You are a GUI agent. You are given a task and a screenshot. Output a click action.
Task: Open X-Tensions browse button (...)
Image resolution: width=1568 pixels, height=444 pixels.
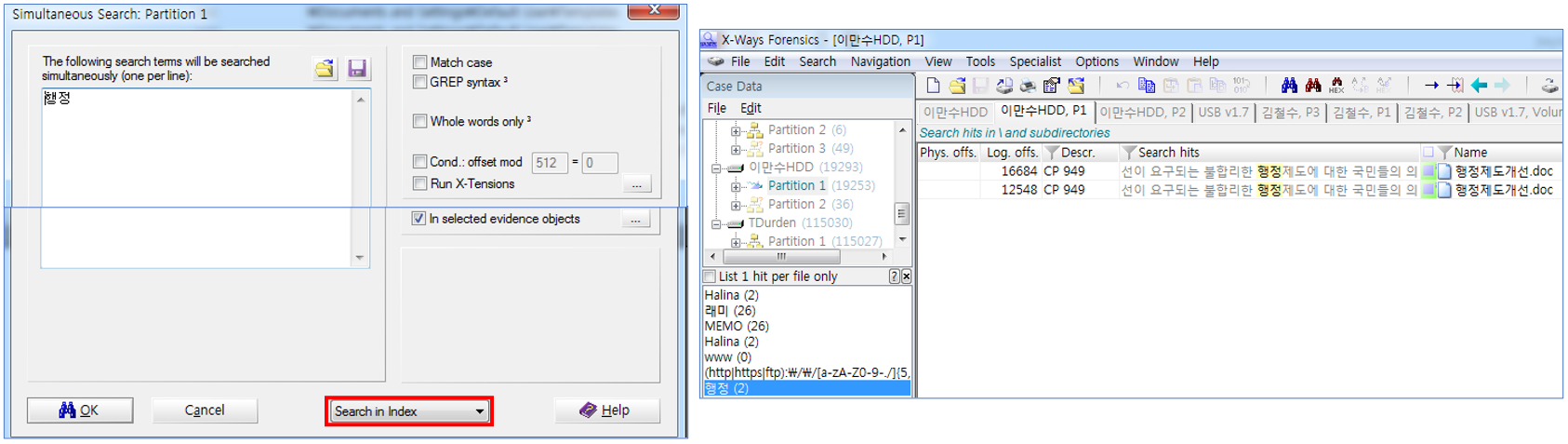(637, 184)
